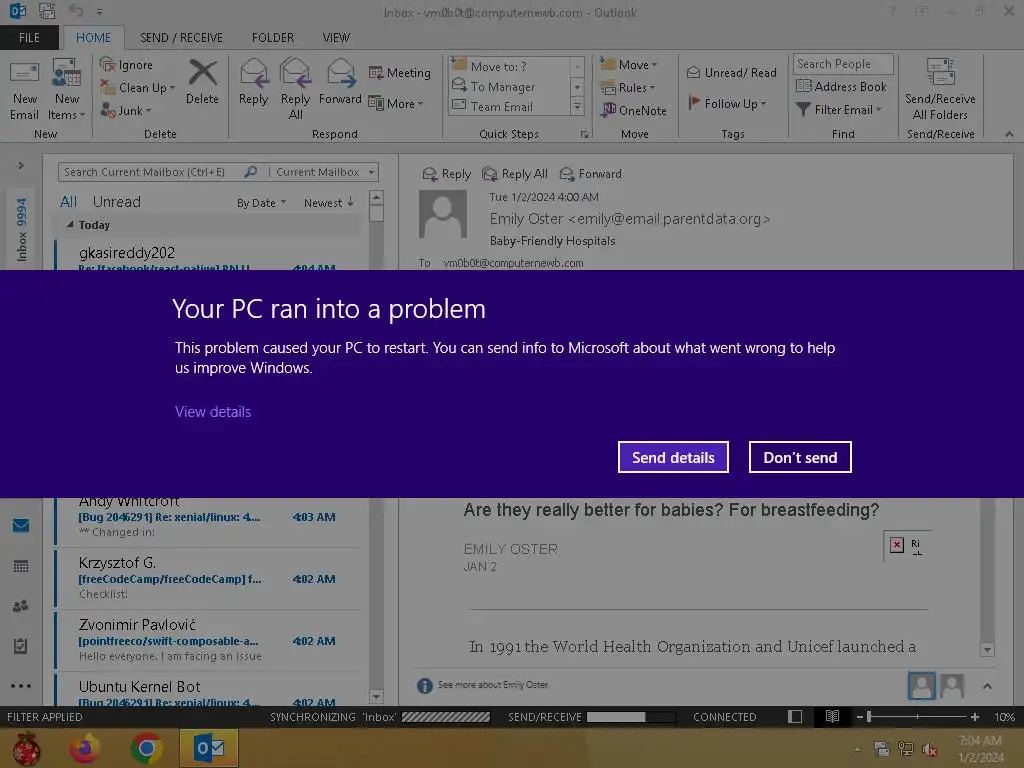The height and width of the screenshot is (768, 1024).
Task: Switch to the FOLDER tab
Action: click(x=273, y=37)
